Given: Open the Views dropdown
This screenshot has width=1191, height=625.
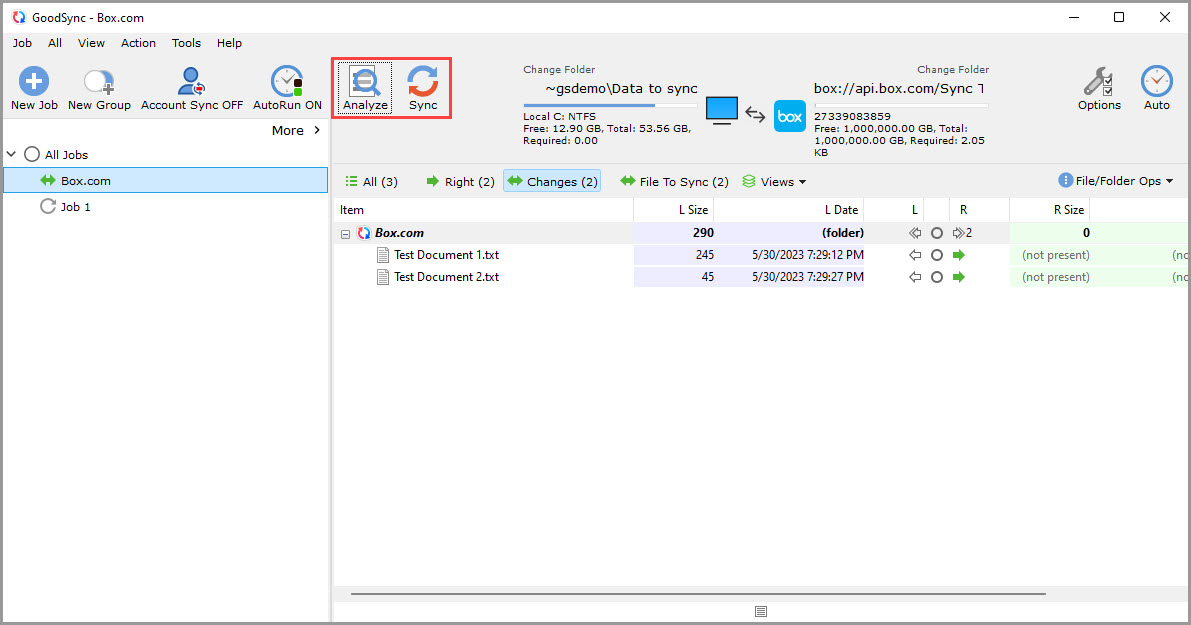Looking at the screenshot, I should coord(774,182).
